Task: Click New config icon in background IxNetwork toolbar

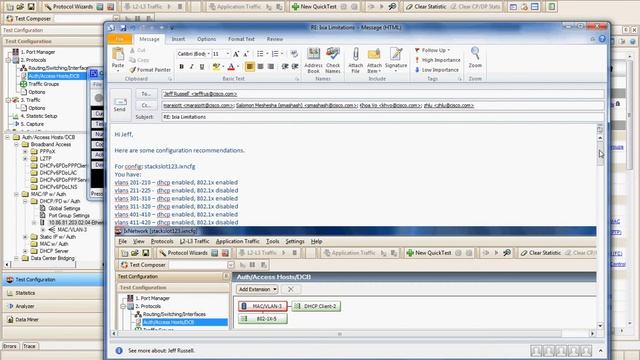Action: click(10, 7)
